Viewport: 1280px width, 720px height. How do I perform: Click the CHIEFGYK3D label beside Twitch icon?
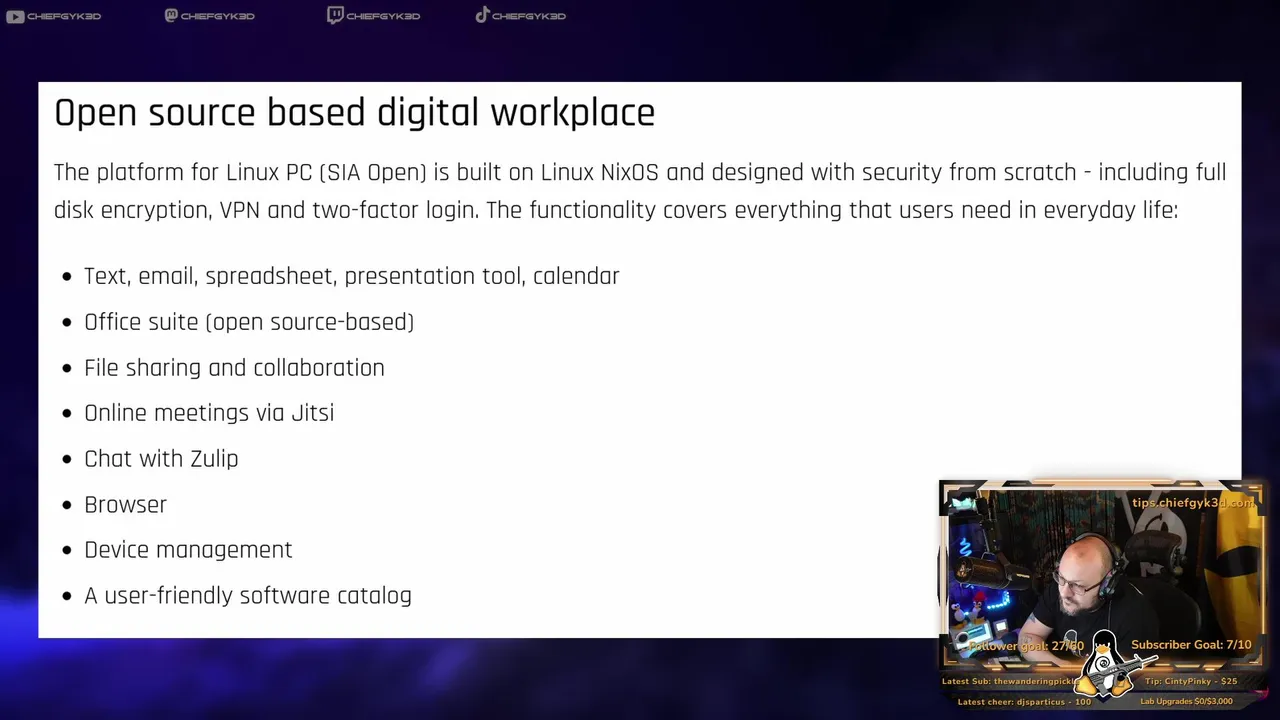383,16
